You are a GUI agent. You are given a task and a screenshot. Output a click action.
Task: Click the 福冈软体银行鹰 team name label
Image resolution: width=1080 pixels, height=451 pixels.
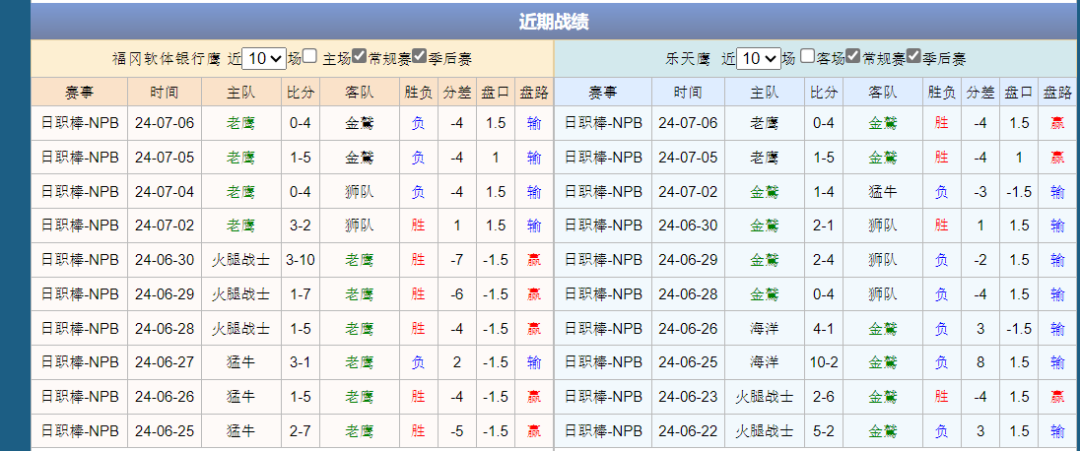(x=166, y=59)
